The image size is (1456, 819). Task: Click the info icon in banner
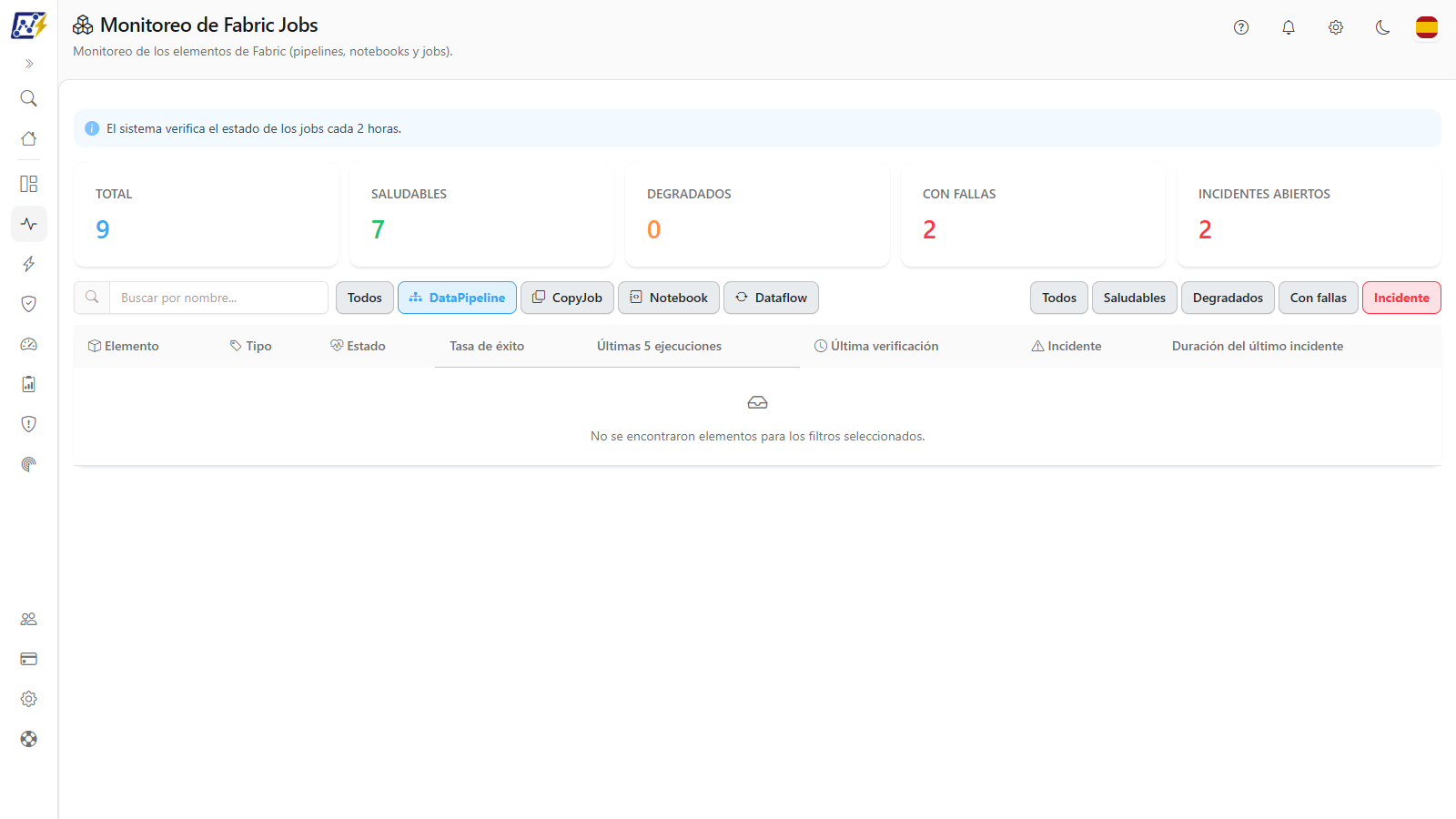[92, 128]
